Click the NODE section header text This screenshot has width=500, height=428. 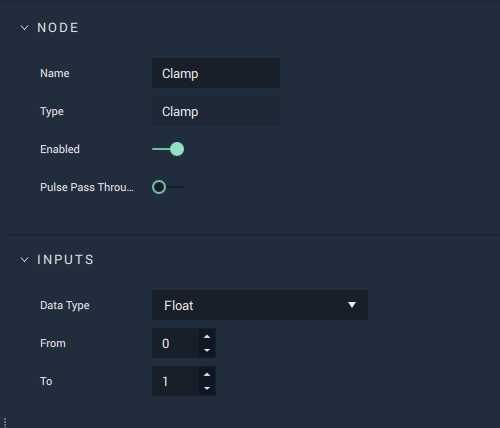[58, 28]
